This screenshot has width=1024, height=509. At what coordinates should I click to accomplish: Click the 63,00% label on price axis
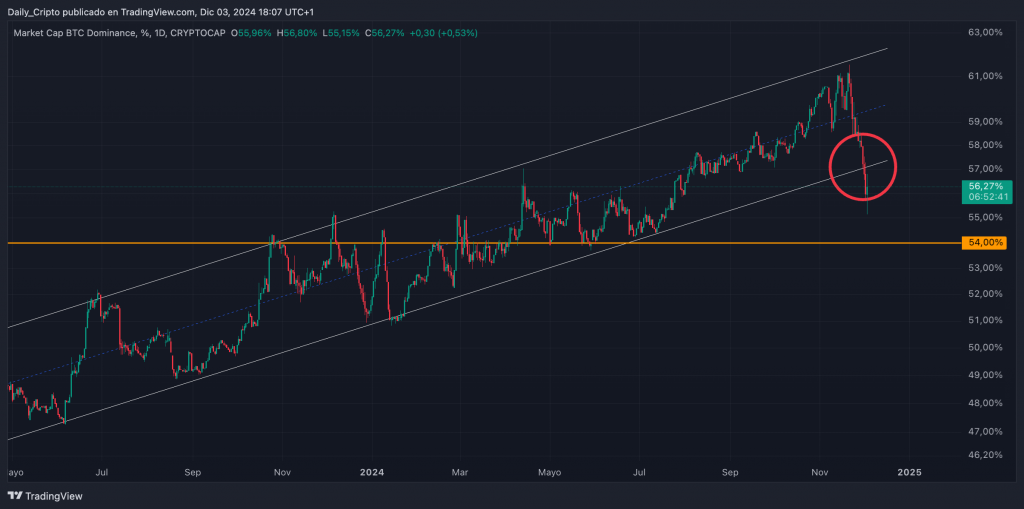pos(984,33)
